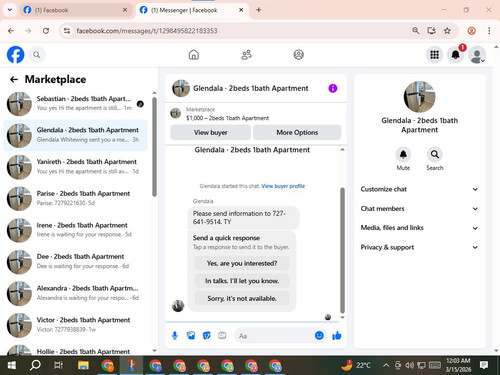Click the View buyer button
500x375 pixels.
tap(210, 132)
